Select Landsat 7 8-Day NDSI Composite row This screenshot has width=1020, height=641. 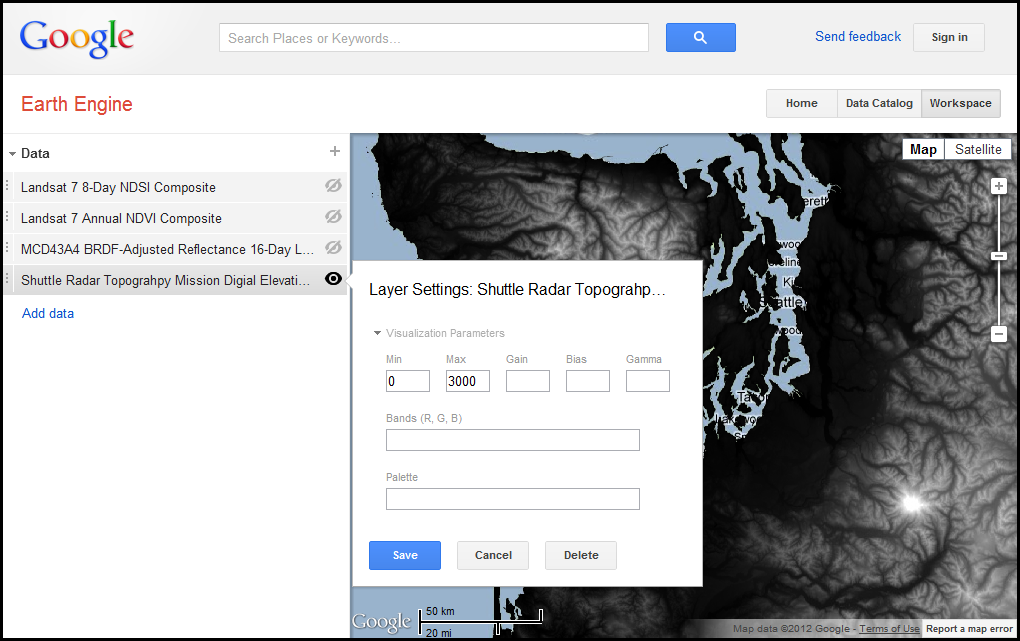click(176, 187)
